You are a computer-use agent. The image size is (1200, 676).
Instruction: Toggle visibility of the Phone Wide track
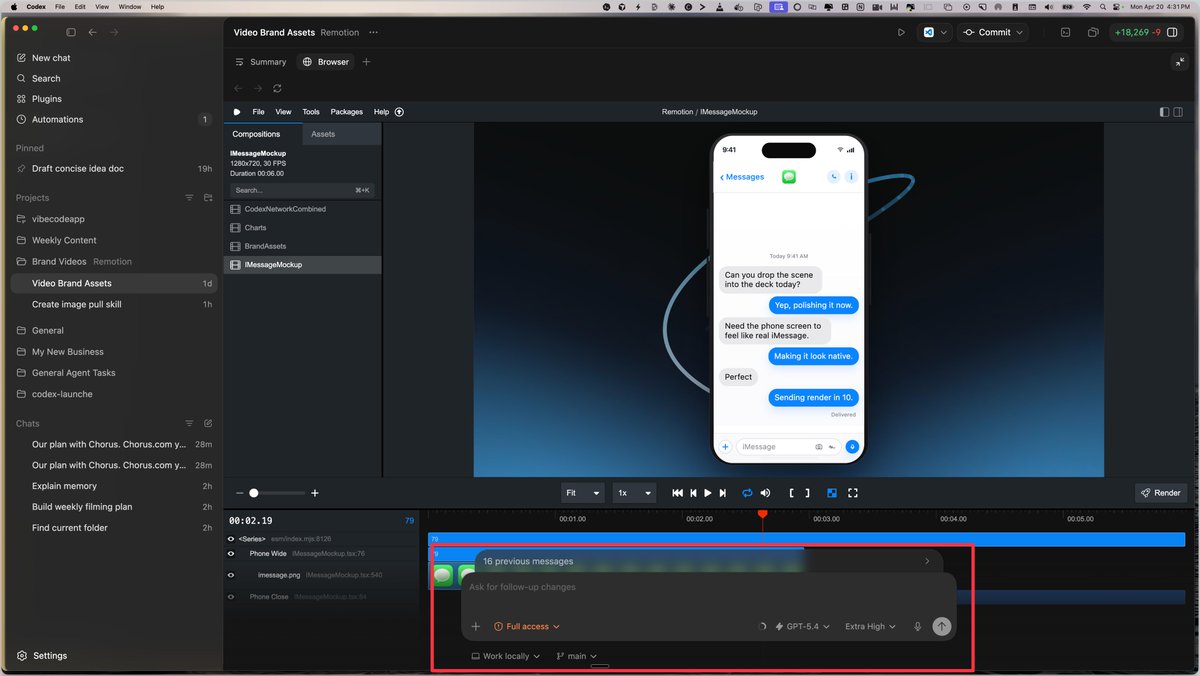click(x=231, y=553)
